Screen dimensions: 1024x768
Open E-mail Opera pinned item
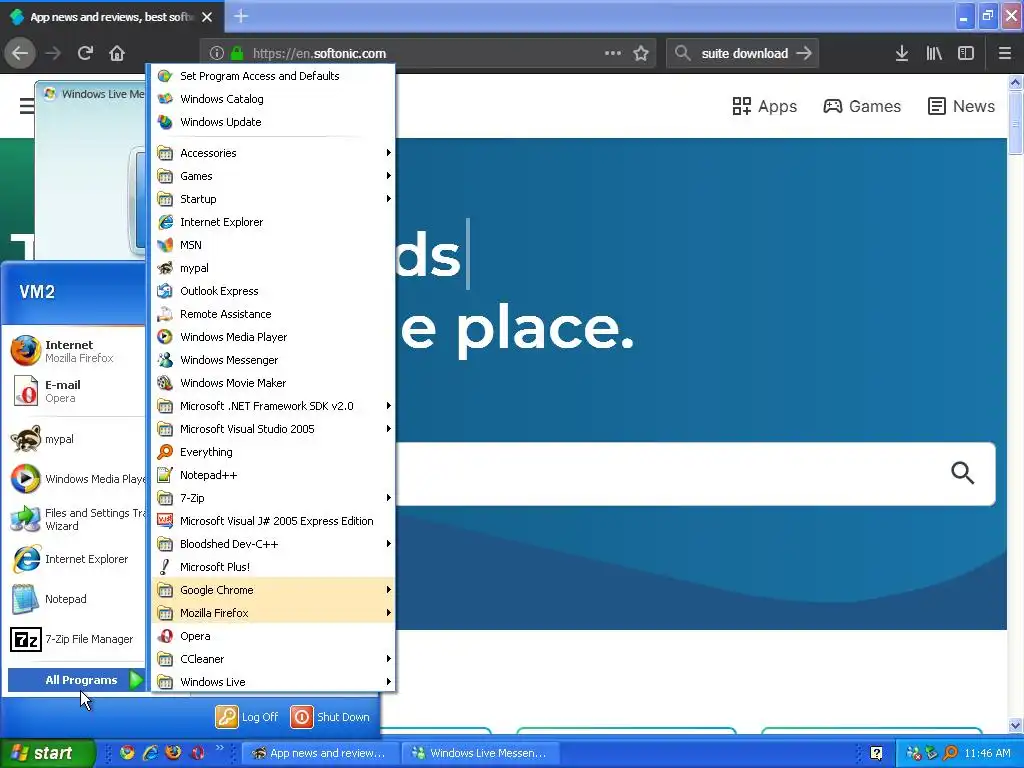75,391
